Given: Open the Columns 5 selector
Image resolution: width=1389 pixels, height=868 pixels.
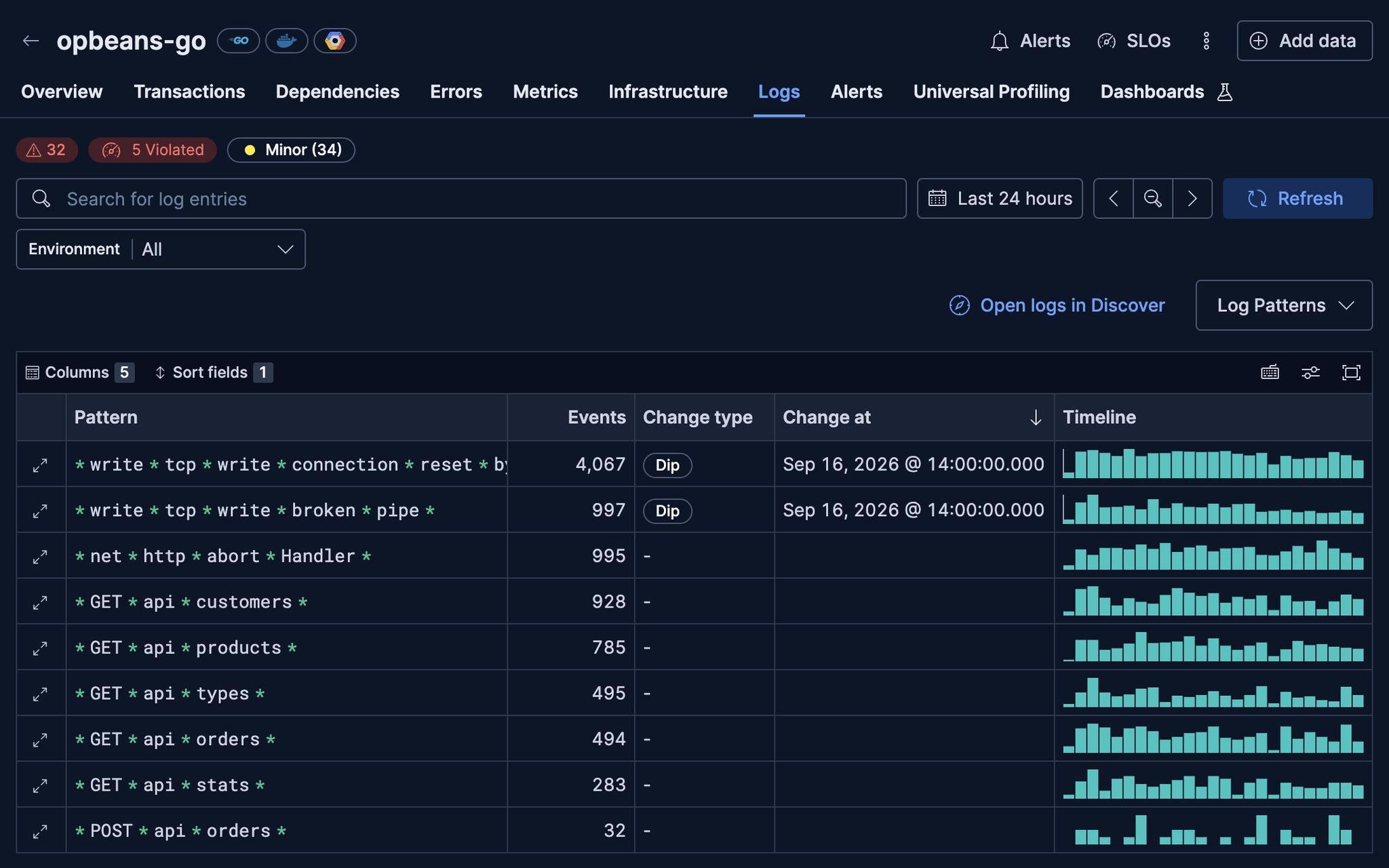Looking at the screenshot, I should click(79, 372).
